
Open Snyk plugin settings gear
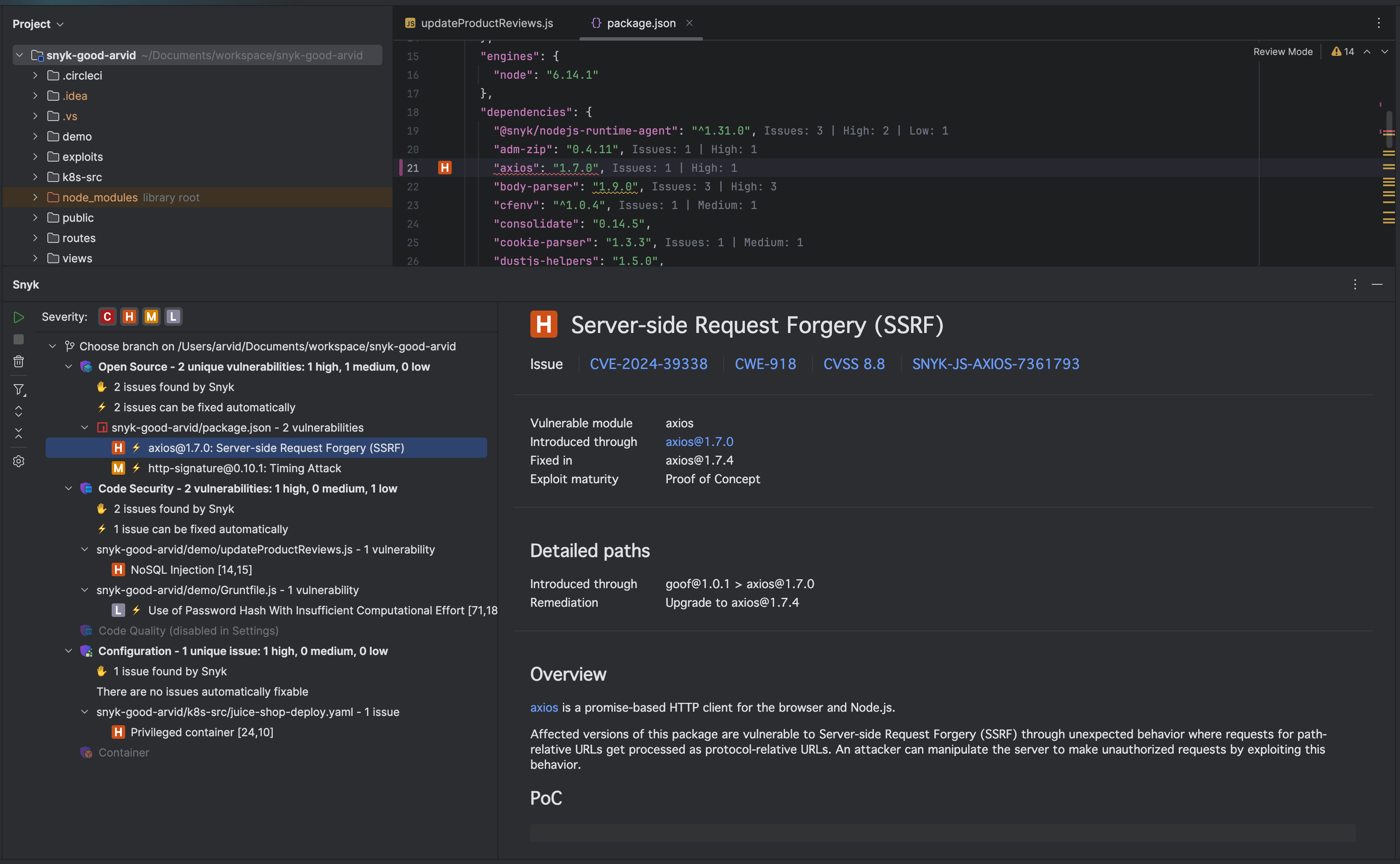coord(18,461)
